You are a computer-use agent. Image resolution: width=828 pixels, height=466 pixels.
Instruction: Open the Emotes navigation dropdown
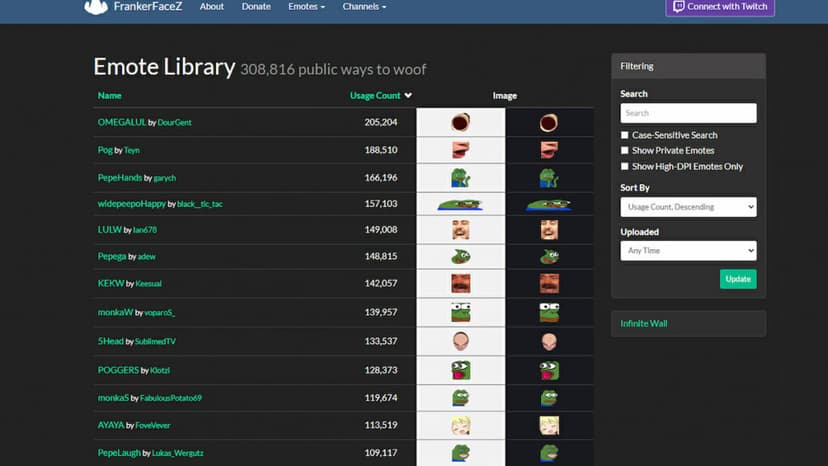pos(306,6)
